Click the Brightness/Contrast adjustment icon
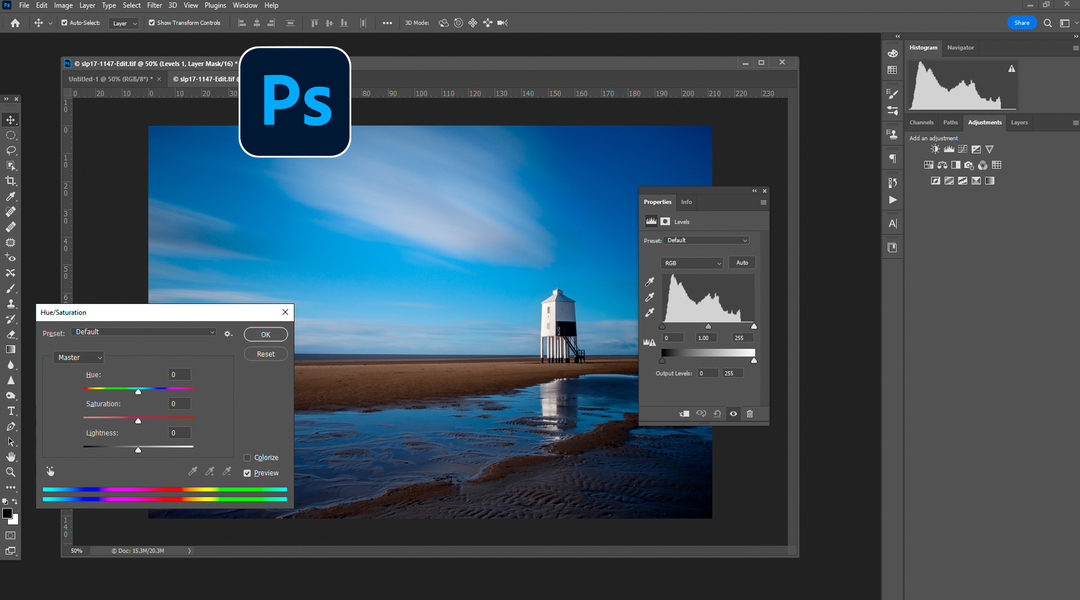 pos(936,149)
